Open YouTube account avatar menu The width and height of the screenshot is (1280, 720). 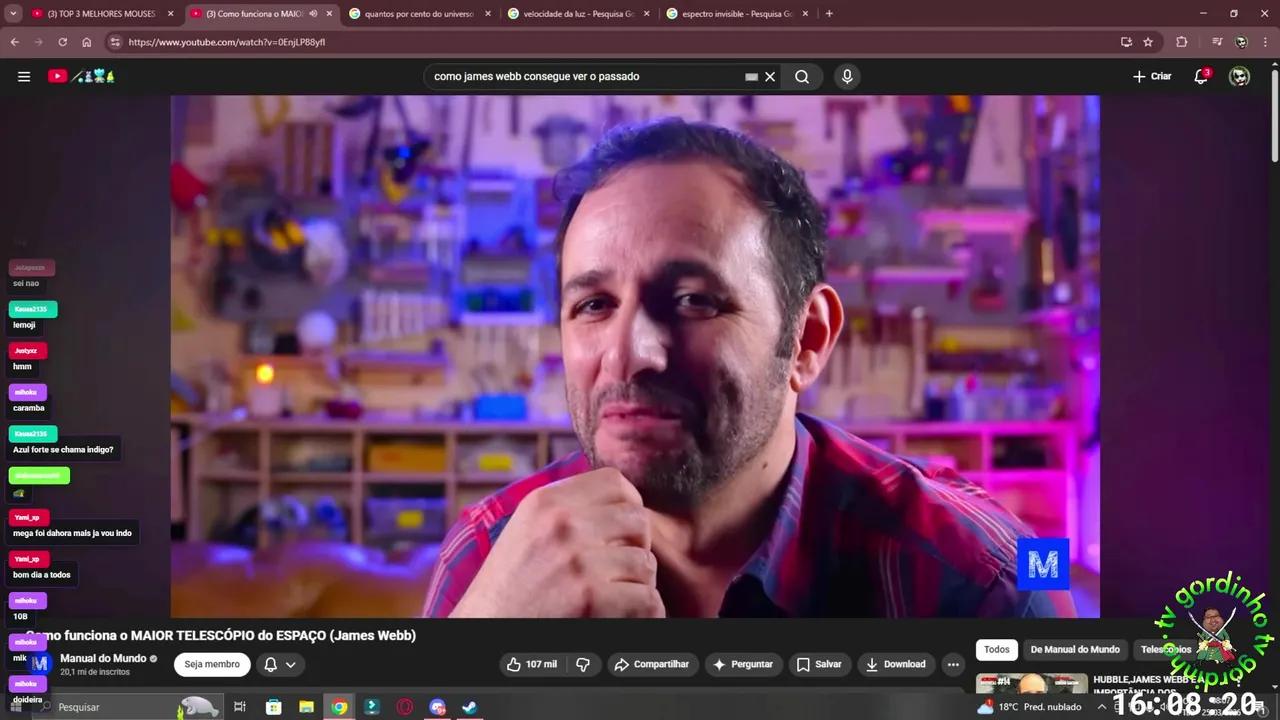pos(1240,76)
